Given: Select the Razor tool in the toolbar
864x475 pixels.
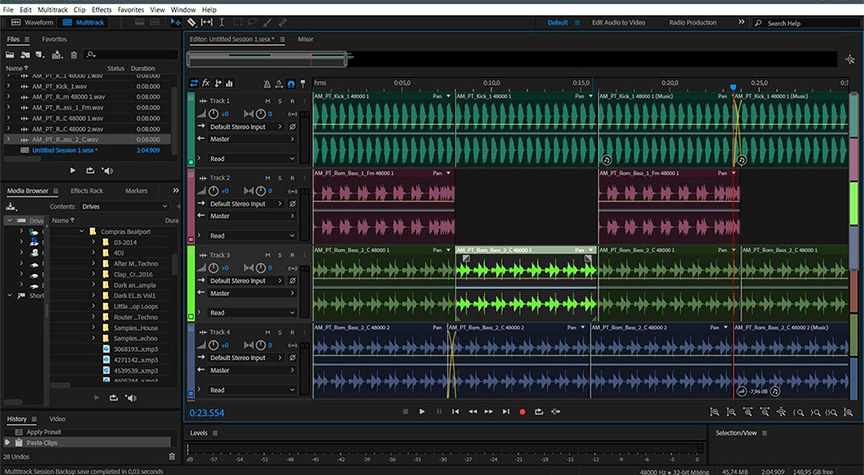Looking at the screenshot, I should pos(191,22).
